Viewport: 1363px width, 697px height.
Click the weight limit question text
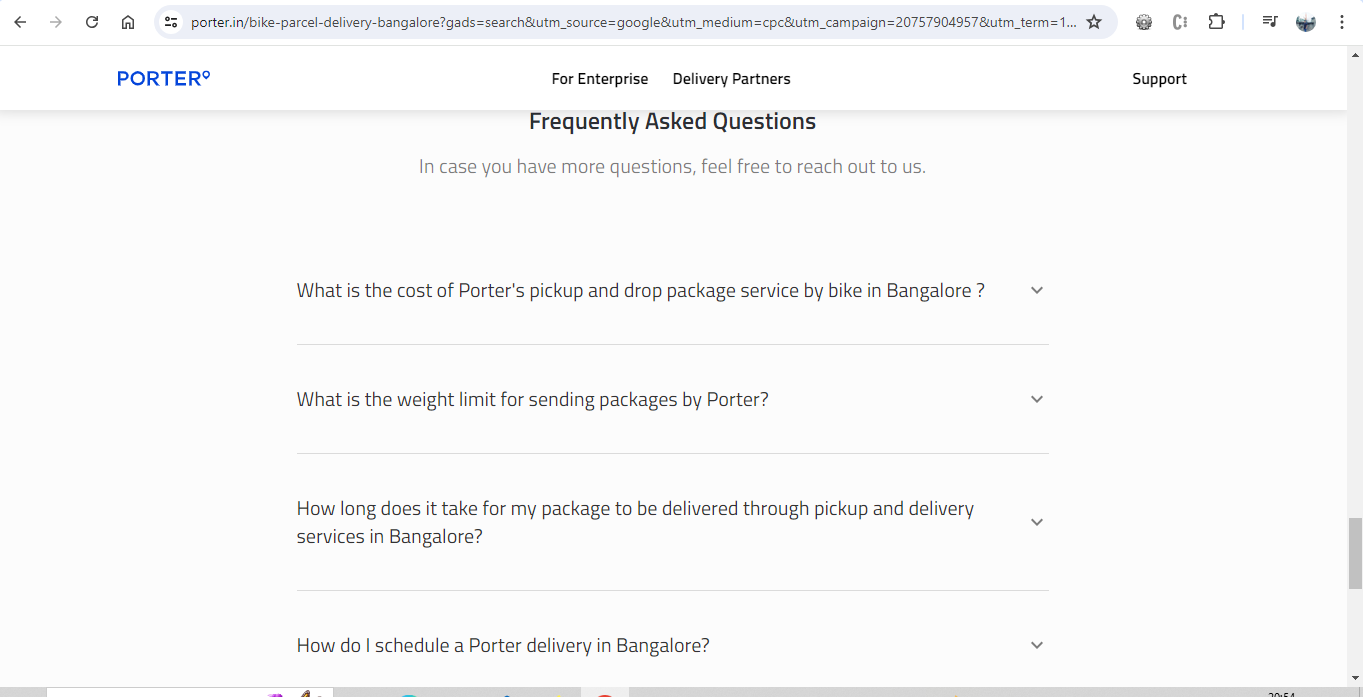click(x=532, y=400)
